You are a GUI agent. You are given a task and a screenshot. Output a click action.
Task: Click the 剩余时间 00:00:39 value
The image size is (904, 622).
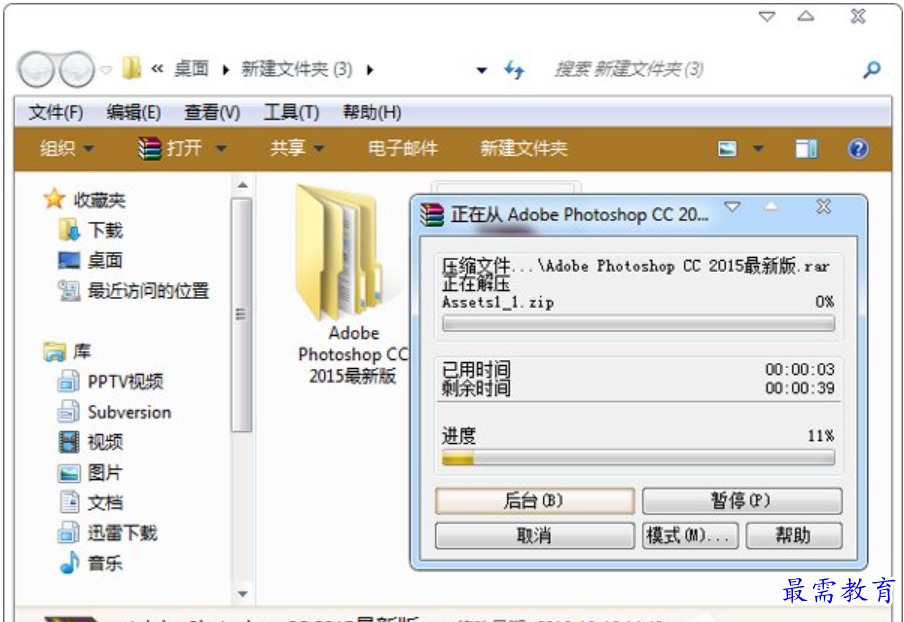(800, 388)
